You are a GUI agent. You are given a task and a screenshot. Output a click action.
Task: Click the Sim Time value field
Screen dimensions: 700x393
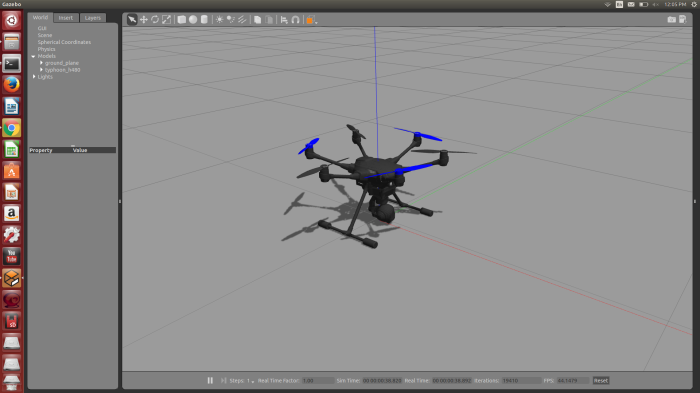(382, 380)
